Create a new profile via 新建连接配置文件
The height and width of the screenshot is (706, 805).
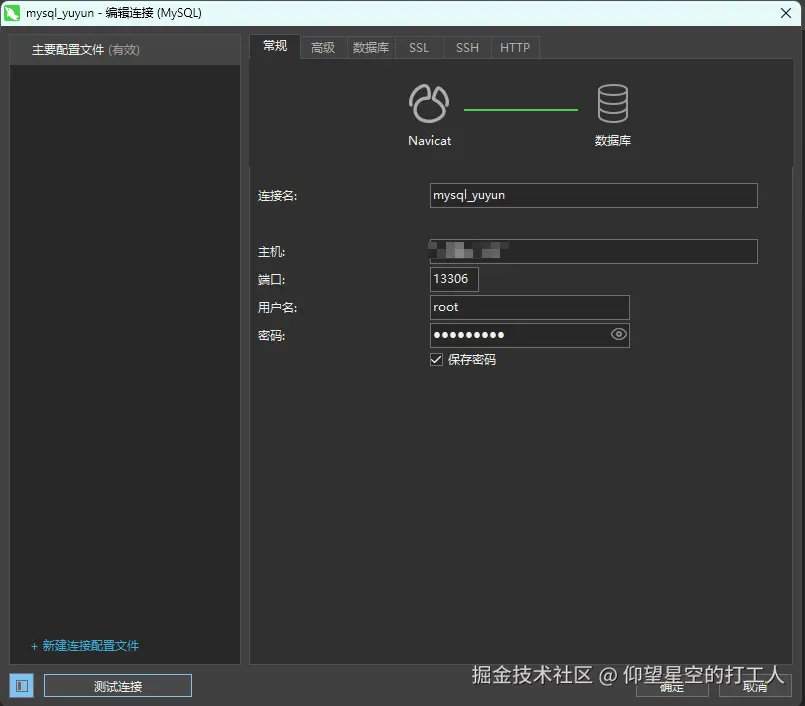(x=85, y=647)
